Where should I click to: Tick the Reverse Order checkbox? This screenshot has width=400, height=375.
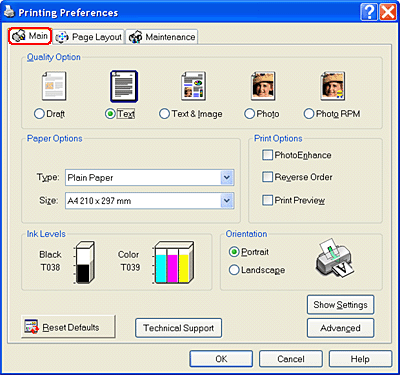(267, 177)
